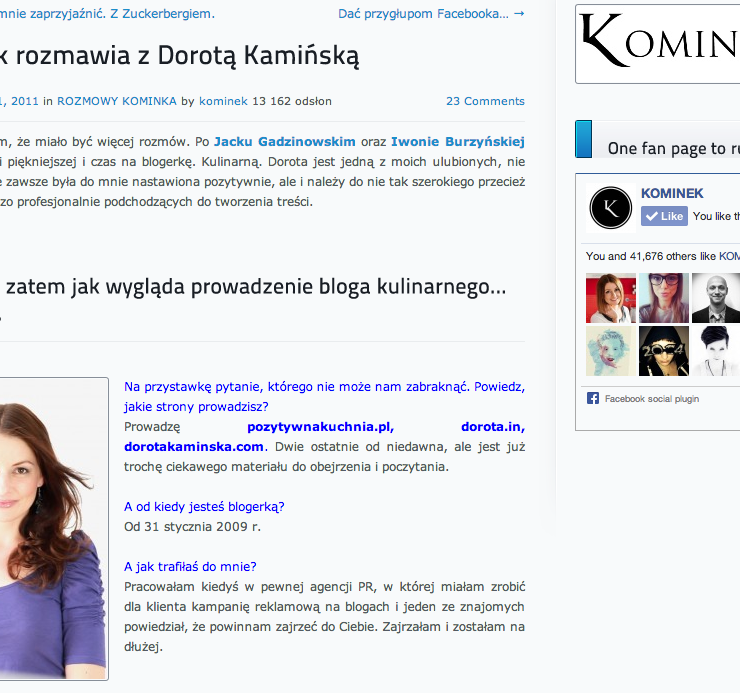Open fan thumbnail of red-haired woman on red background
Viewport: 740px width, 693px height.
[x=611, y=298]
